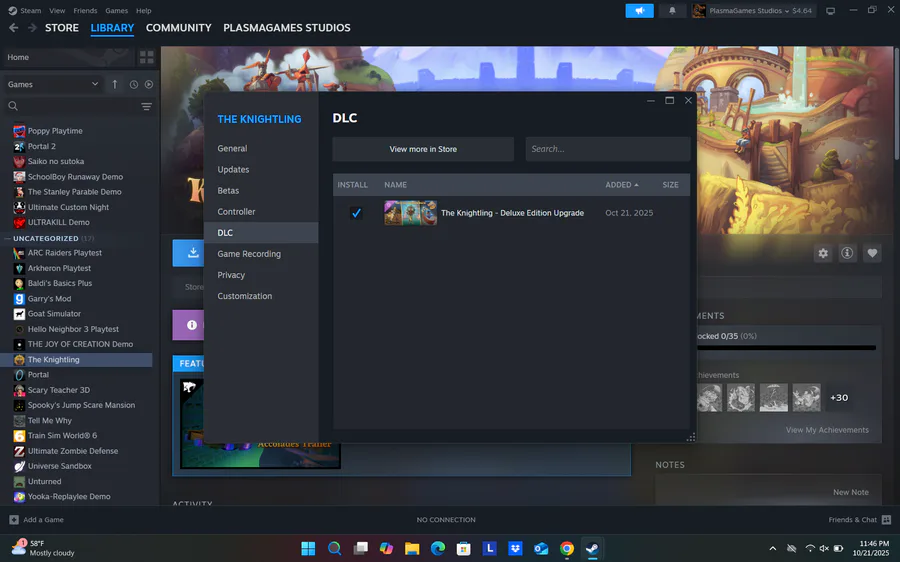900x562 pixels.
Task: Click View more in Store button
Action: click(x=423, y=149)
